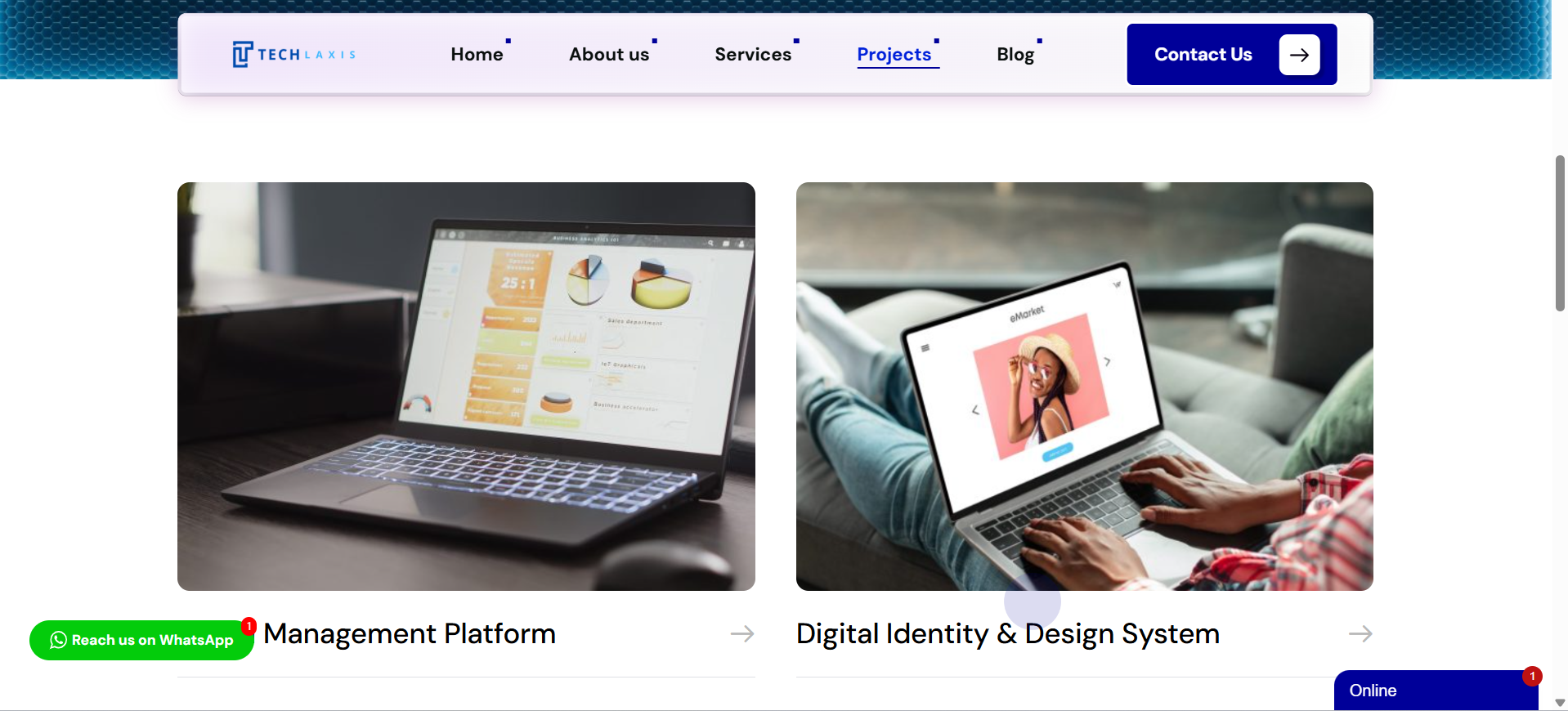Screen dimensions: 1568x711
Task: Open the Blog section
Action: pos(1015,54)
